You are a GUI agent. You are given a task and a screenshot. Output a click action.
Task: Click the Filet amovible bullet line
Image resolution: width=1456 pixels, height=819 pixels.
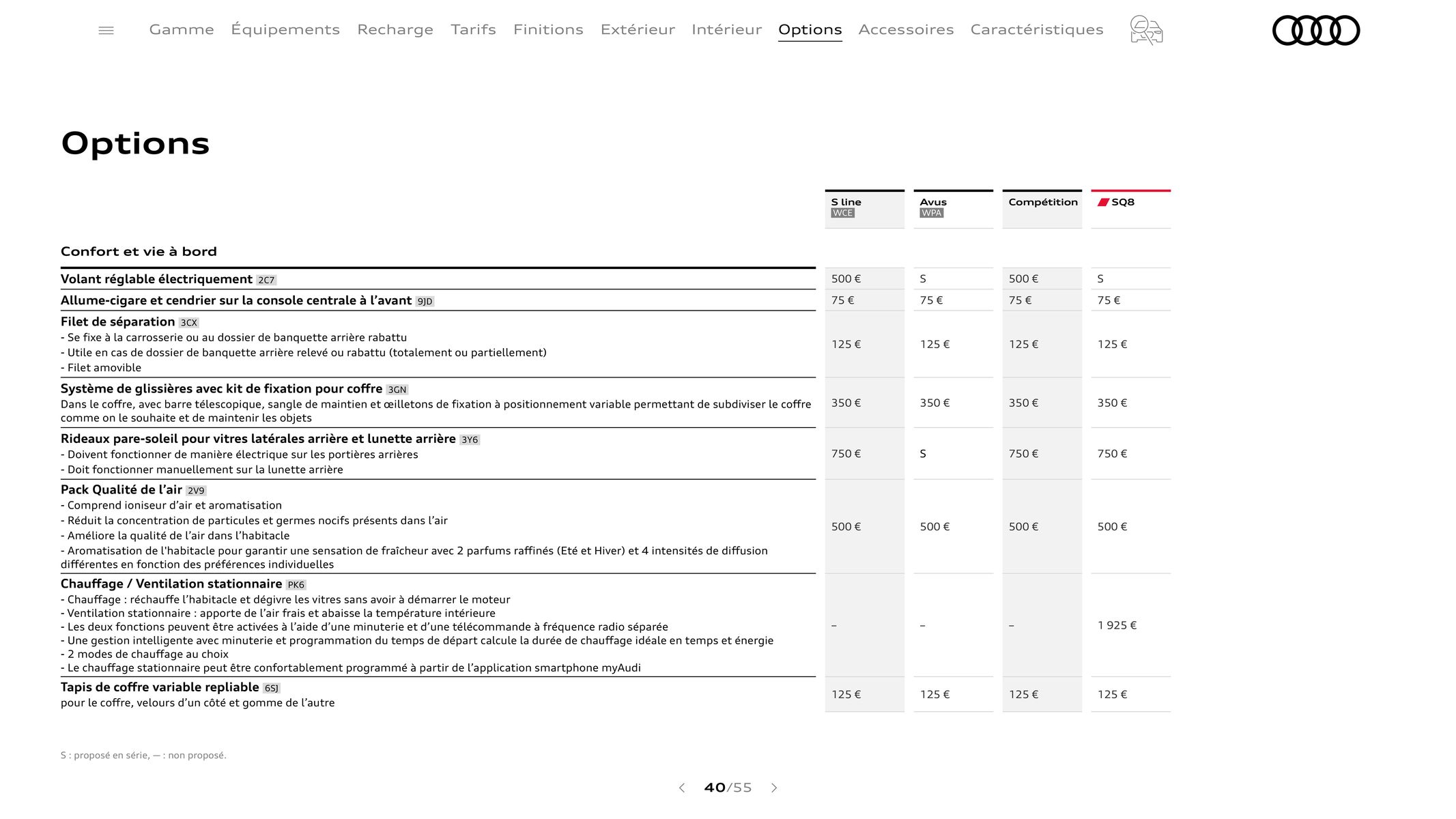(x=101, y=367)
